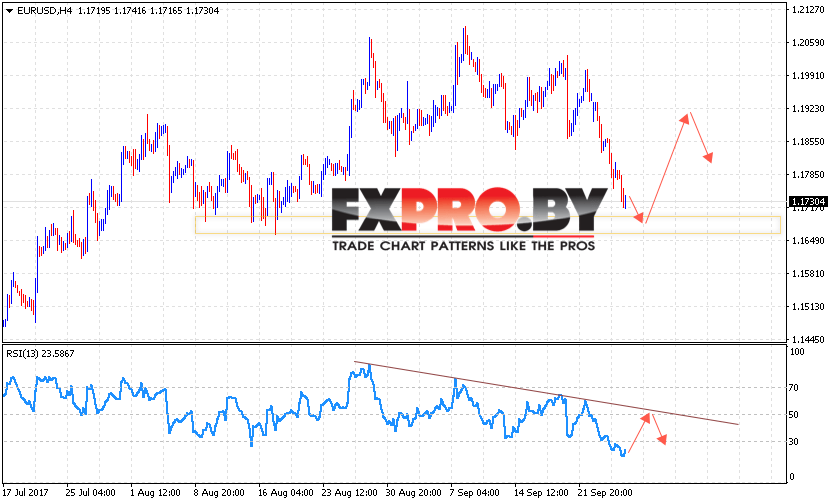Click the current price label 1.17304
The height and width of the screenshot is (504, 829).
pos(808,201)
